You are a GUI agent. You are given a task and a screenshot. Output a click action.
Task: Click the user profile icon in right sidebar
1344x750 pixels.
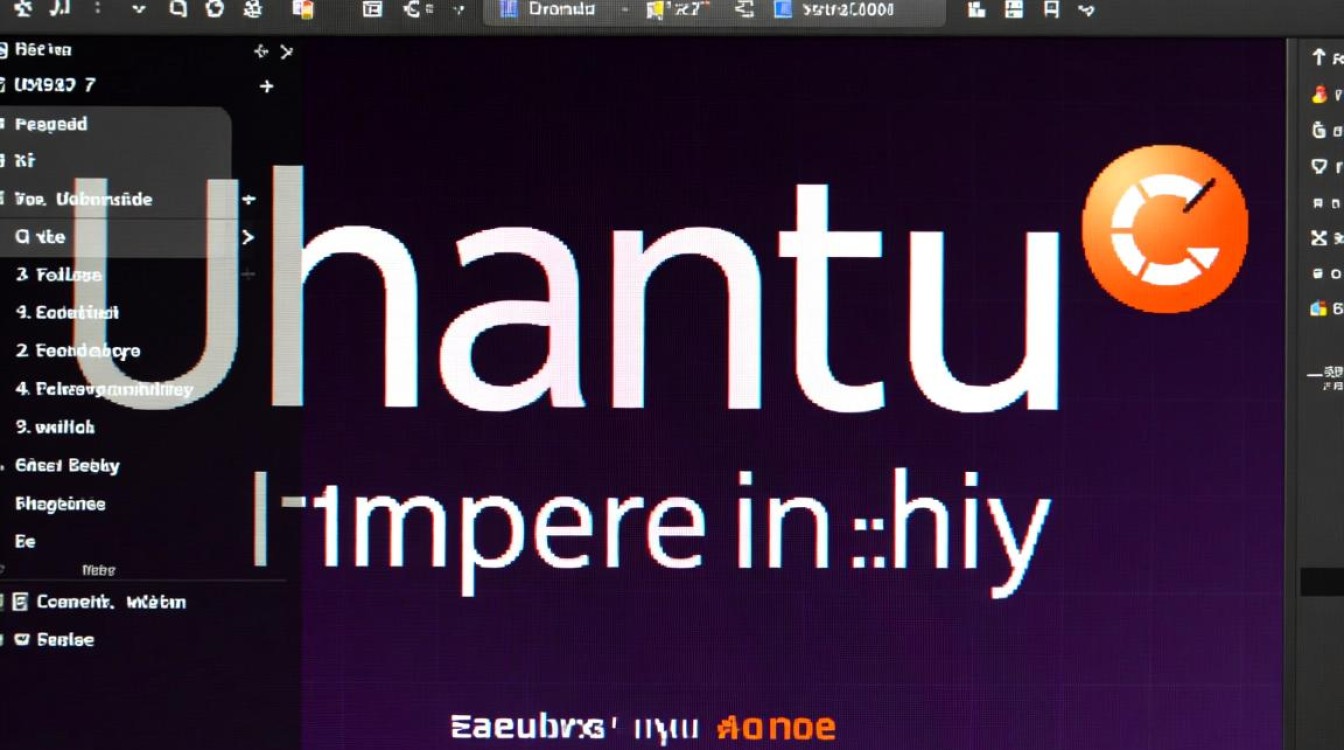coord(1318,97)
